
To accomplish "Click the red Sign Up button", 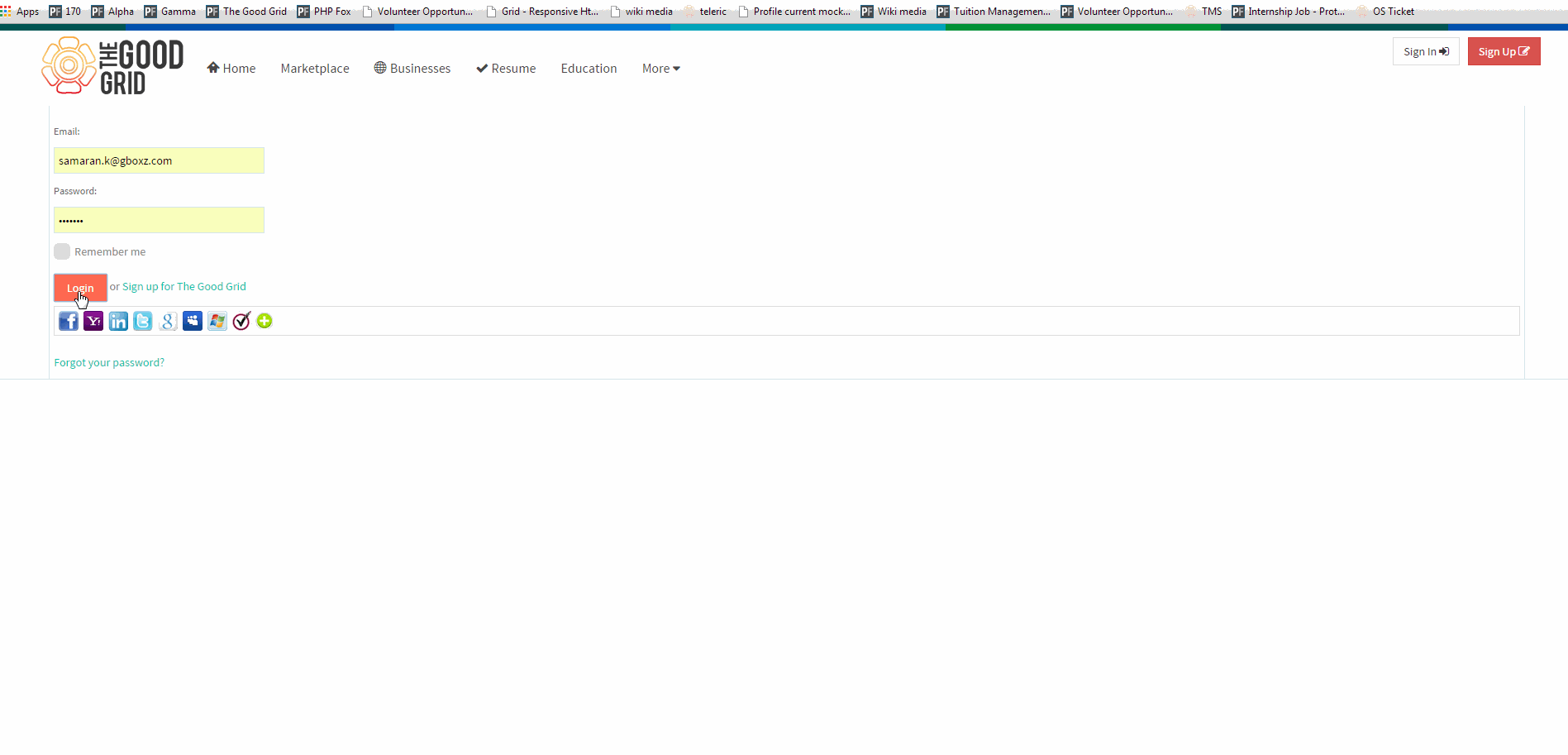I will click(x=1504, y=51).
